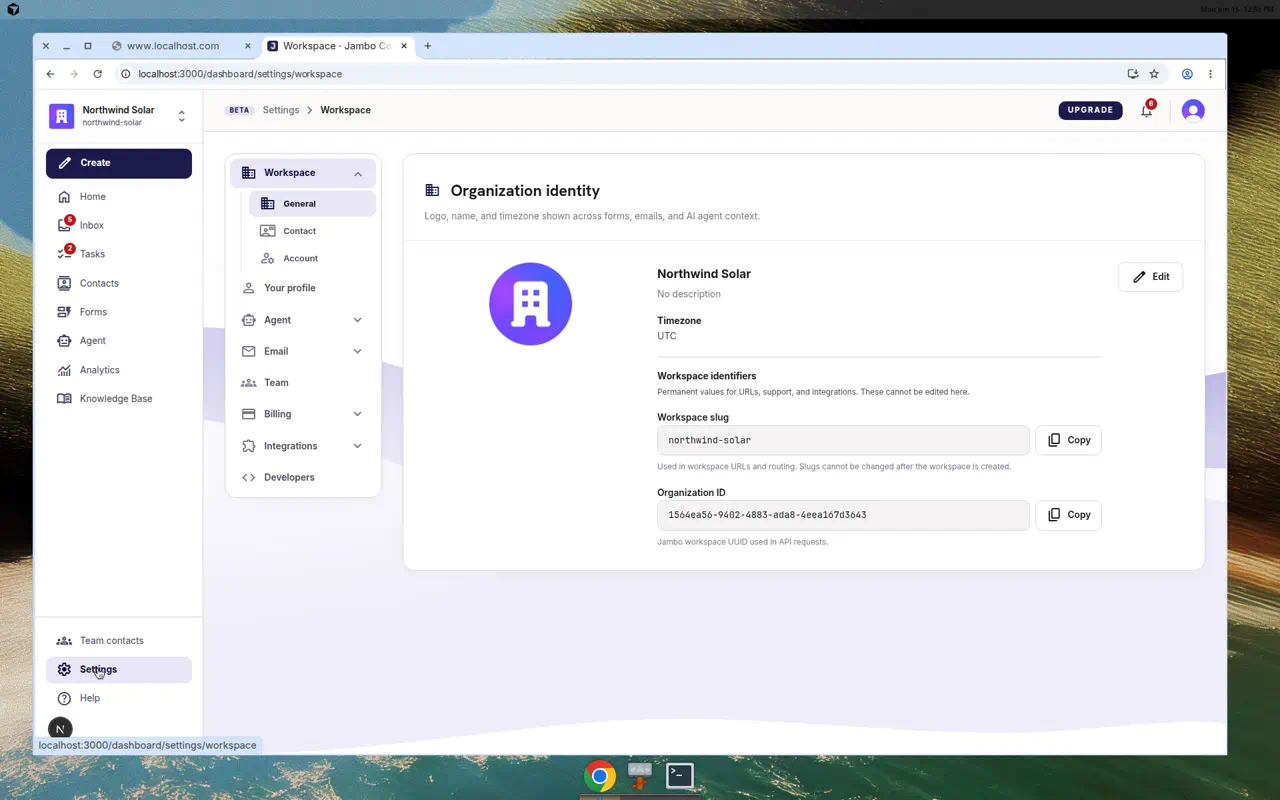Reload the page in browser toolbar
The image size is (1280, 800).
tap(97, 74)
